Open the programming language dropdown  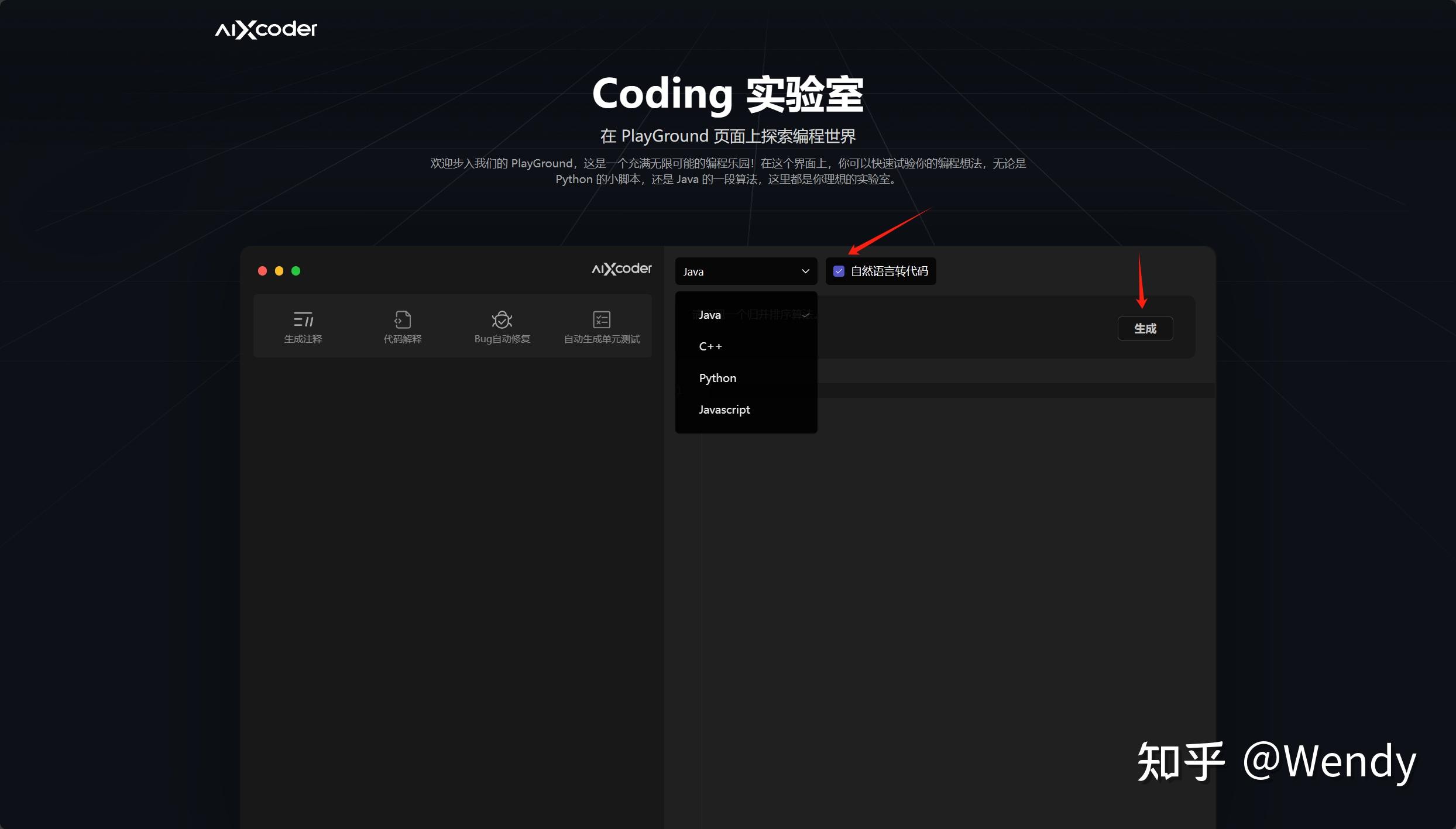click(745, 271)
